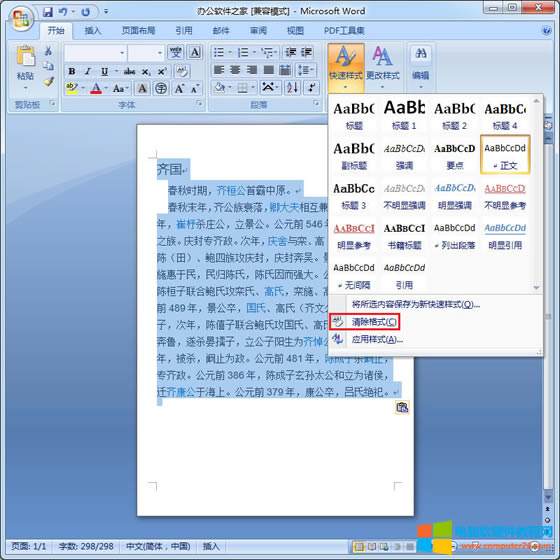The image size is (560, 560).
Task: Open the round Office button menu
Action: tap(21, 18)
